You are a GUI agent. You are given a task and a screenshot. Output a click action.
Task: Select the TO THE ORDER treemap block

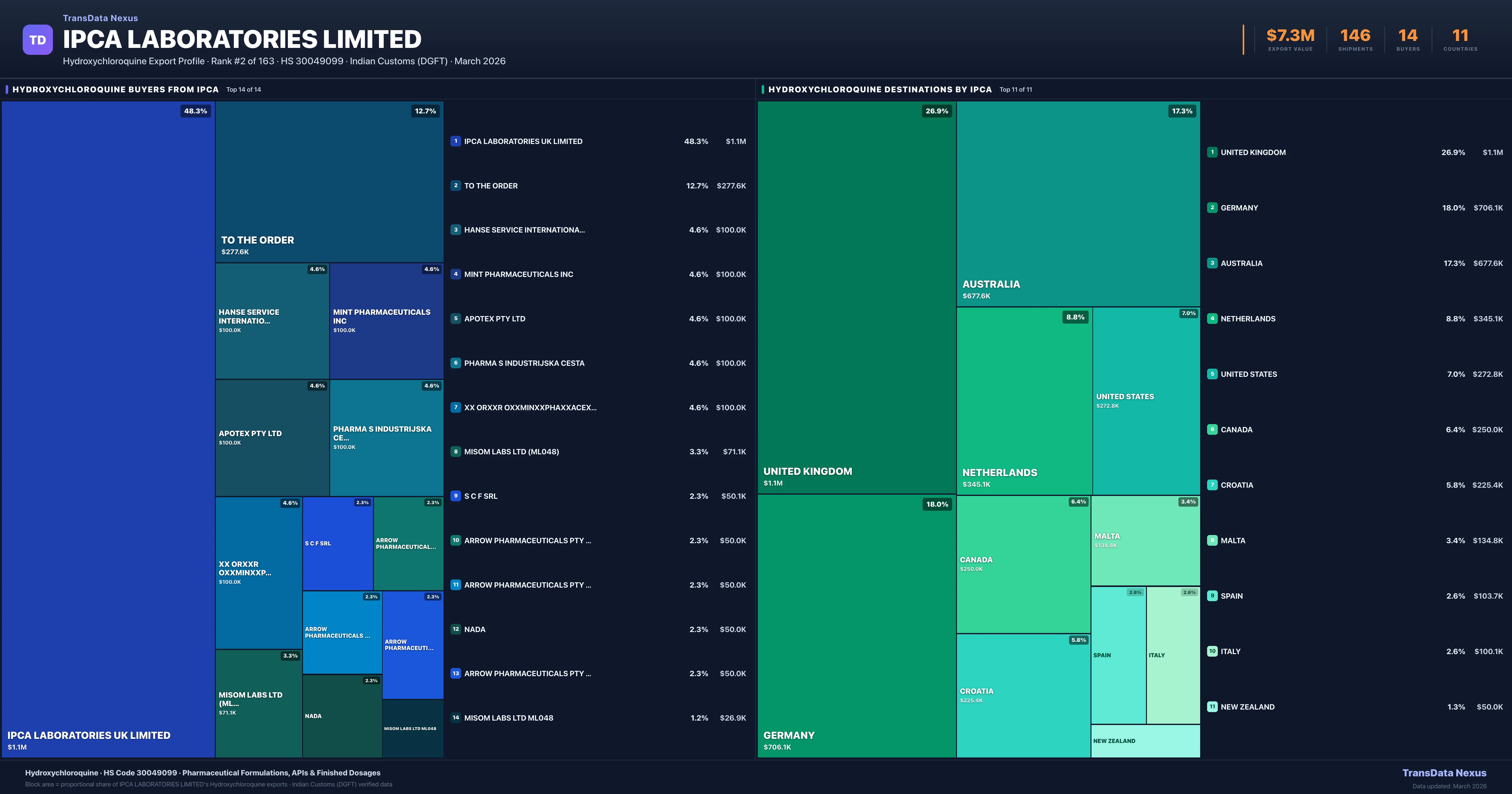[329, 182]
